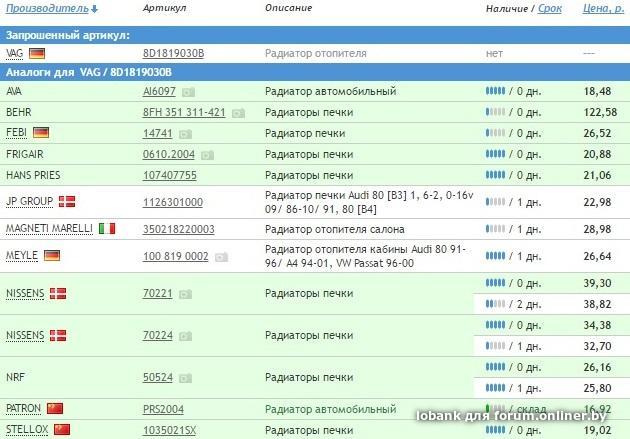Select price 122,58 for BEHR
The width and height of the screenshot is (630, 439).
point(600,112)
